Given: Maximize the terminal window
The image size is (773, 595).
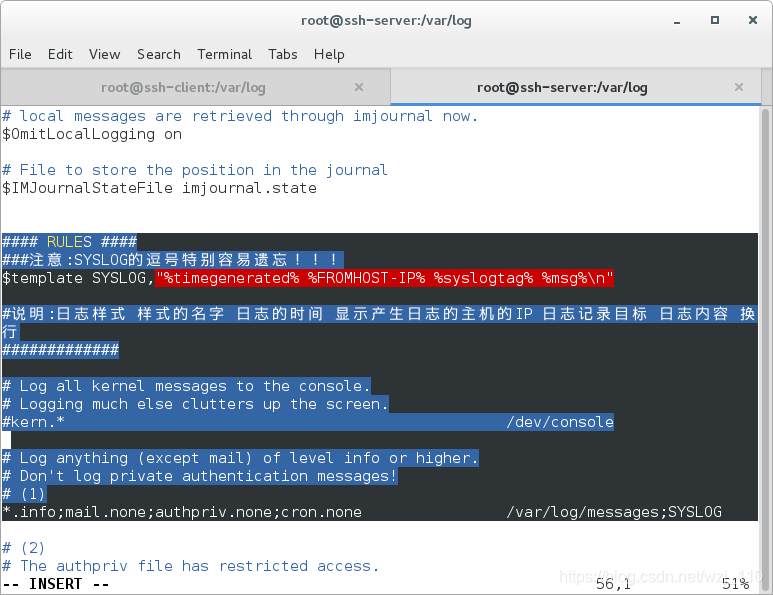Looking at the screenshot, I should click(715, 20).
